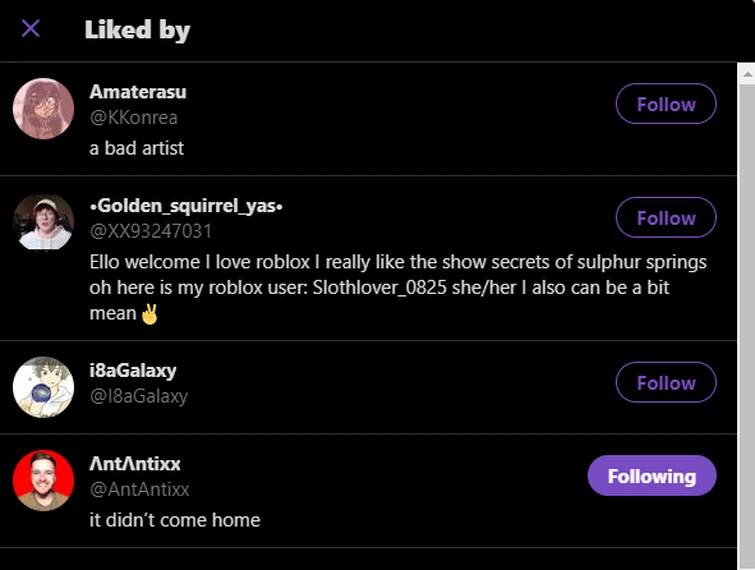Follow the i8aGalaxy account
This screenshot has width=755, height=570.
pos(665,383)
